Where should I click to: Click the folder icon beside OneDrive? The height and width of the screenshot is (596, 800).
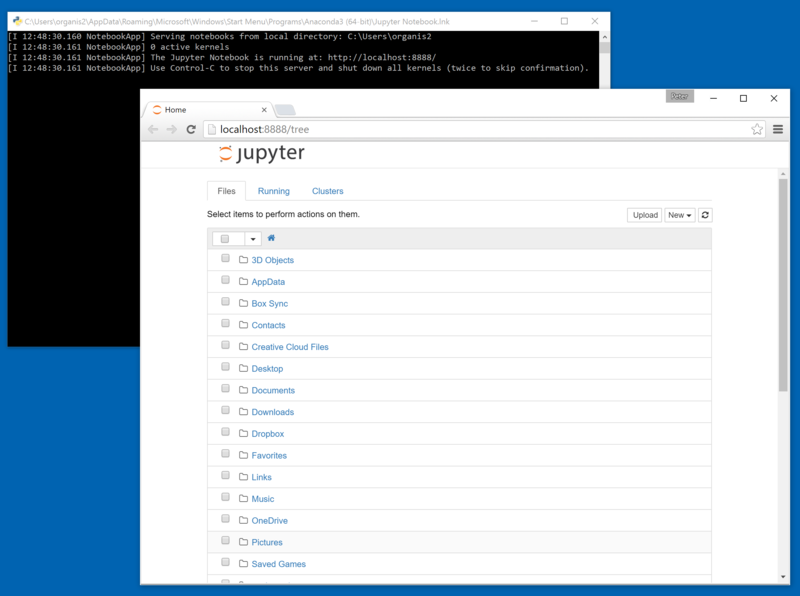click(x=243, y=520)
